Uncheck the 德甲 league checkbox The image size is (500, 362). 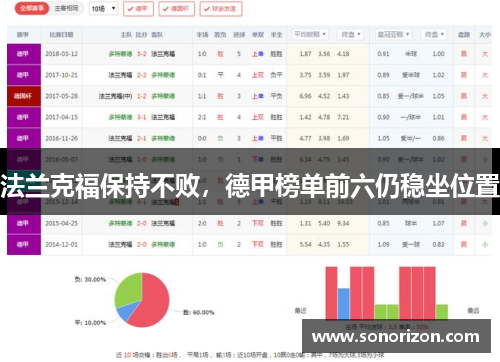138,9
